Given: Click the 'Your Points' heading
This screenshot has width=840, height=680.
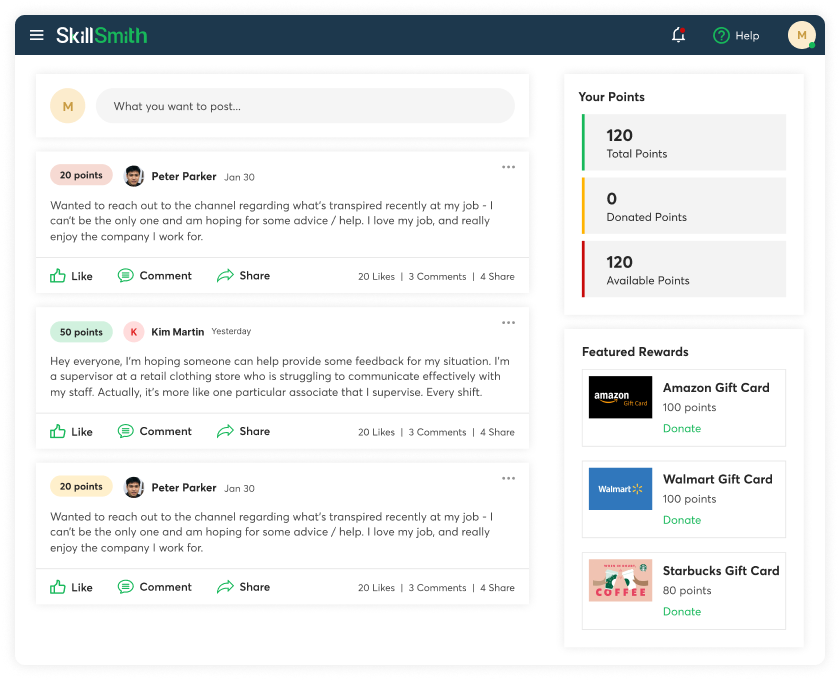Looking at the screenshot, I should 611,97.
